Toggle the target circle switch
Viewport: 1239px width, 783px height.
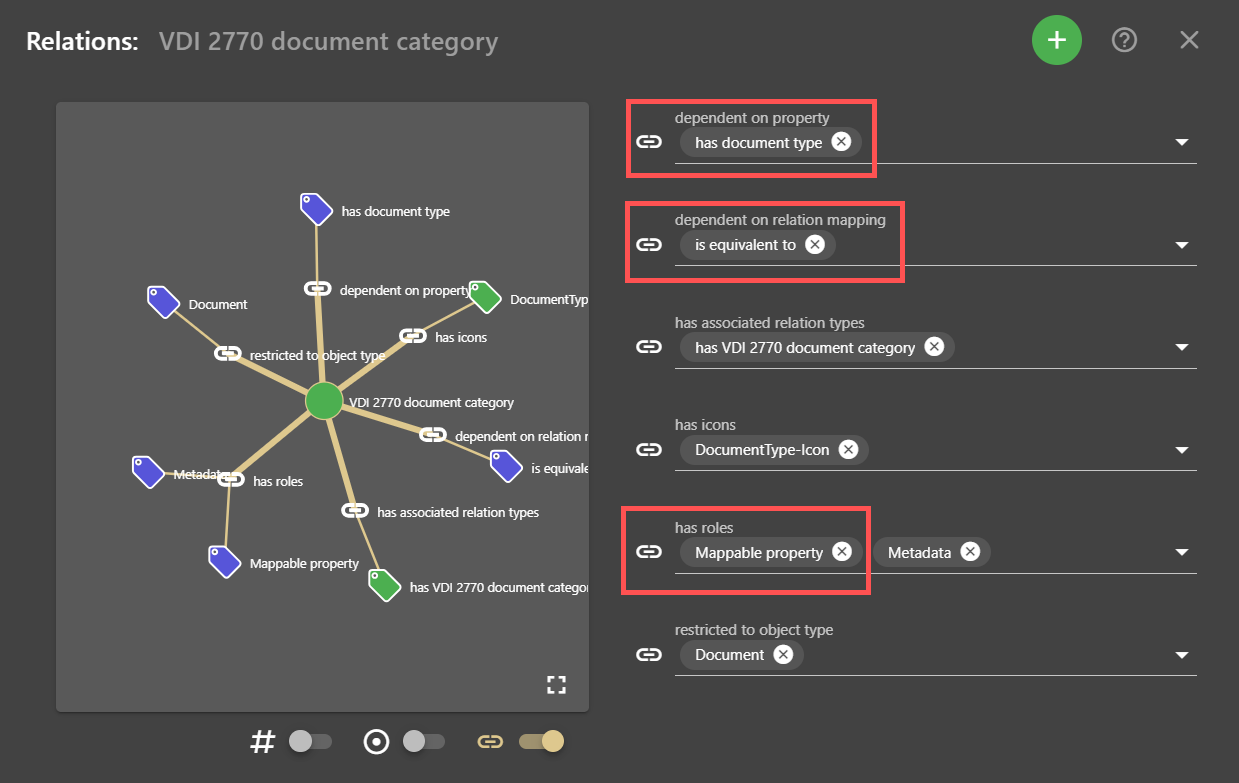tap(424, 741)
